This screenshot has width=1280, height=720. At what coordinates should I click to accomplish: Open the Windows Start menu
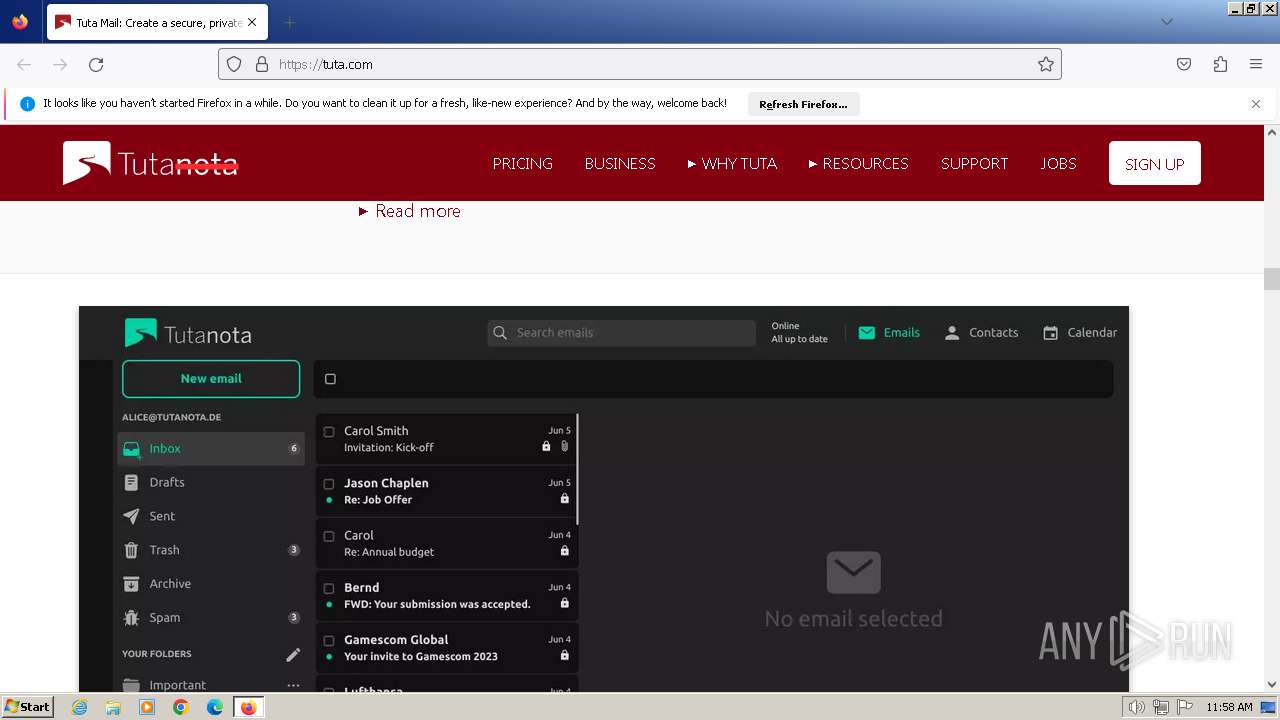27,707
